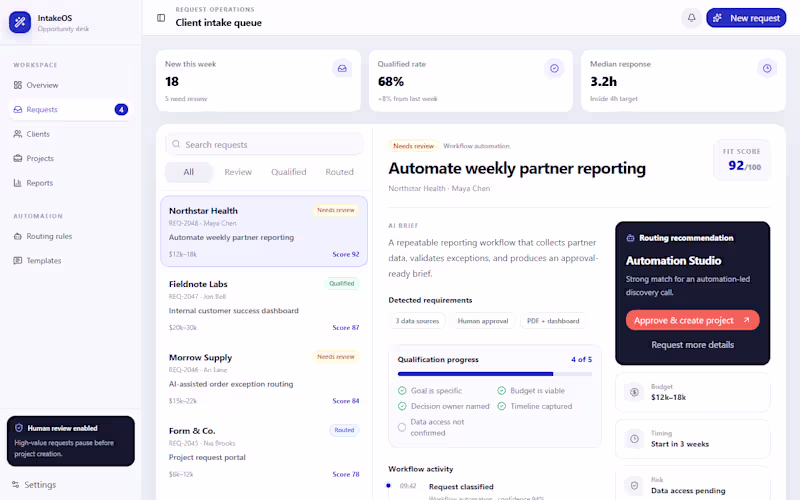Click the Request classified timeline dot
This screenshot has width=800, height=500.
pyautogui.click(x=388, y=486)
